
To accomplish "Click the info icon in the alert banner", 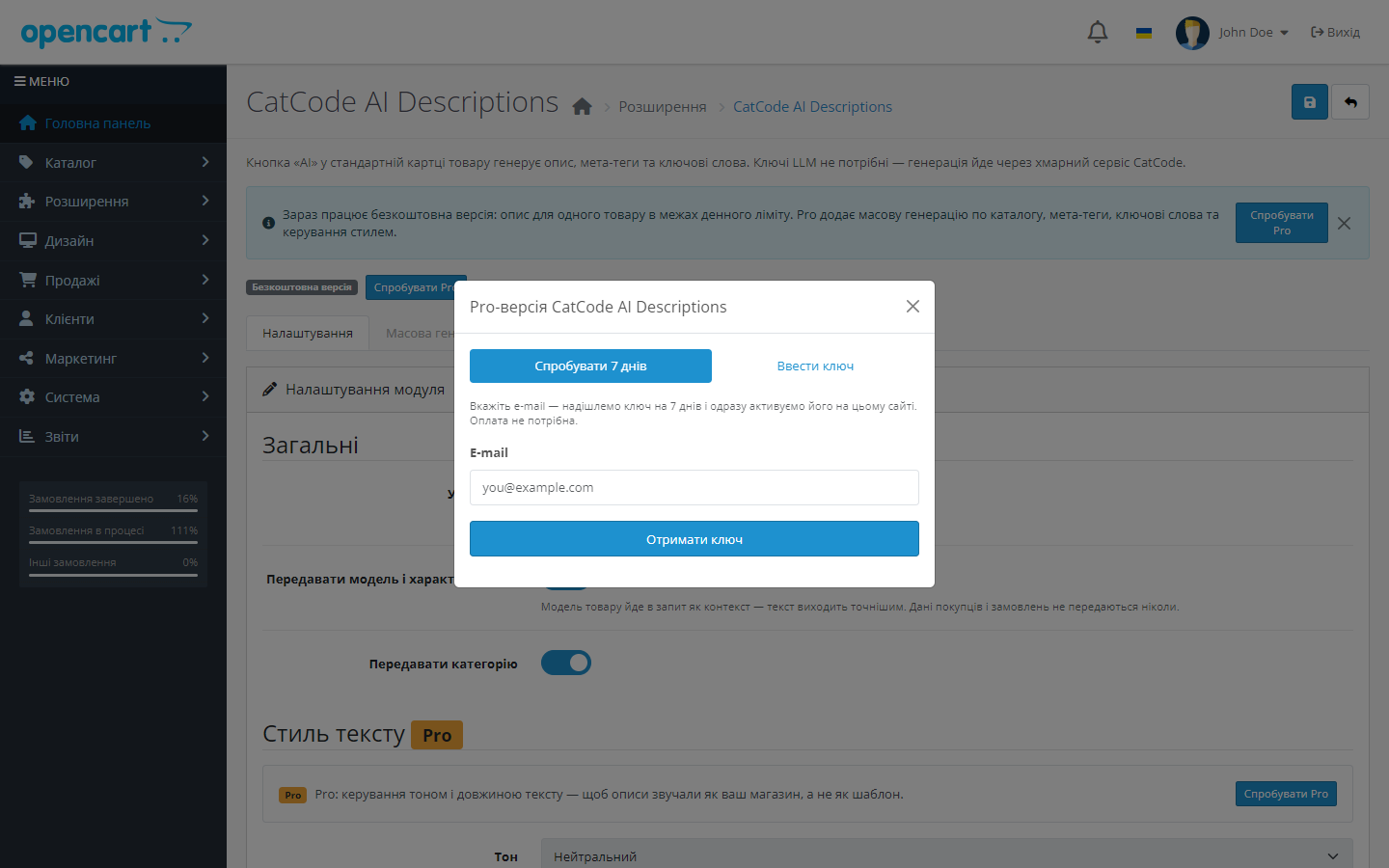I will coord(268,223).
